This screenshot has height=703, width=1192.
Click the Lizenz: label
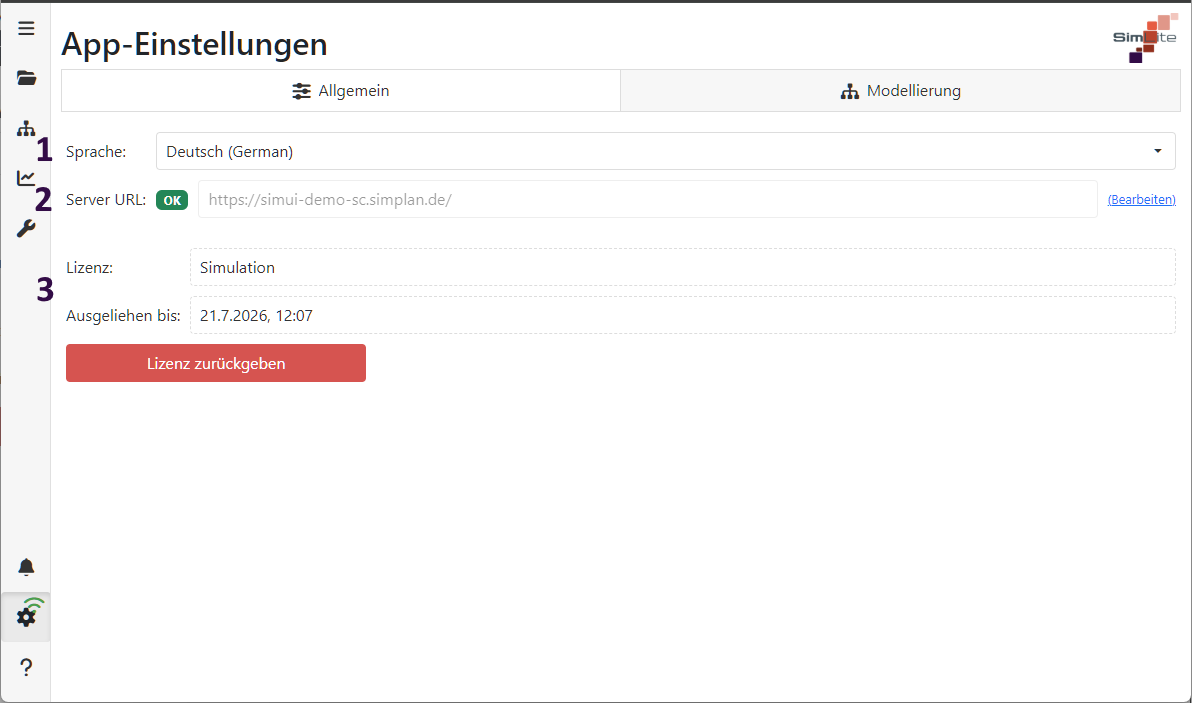[x=89, y=268]
